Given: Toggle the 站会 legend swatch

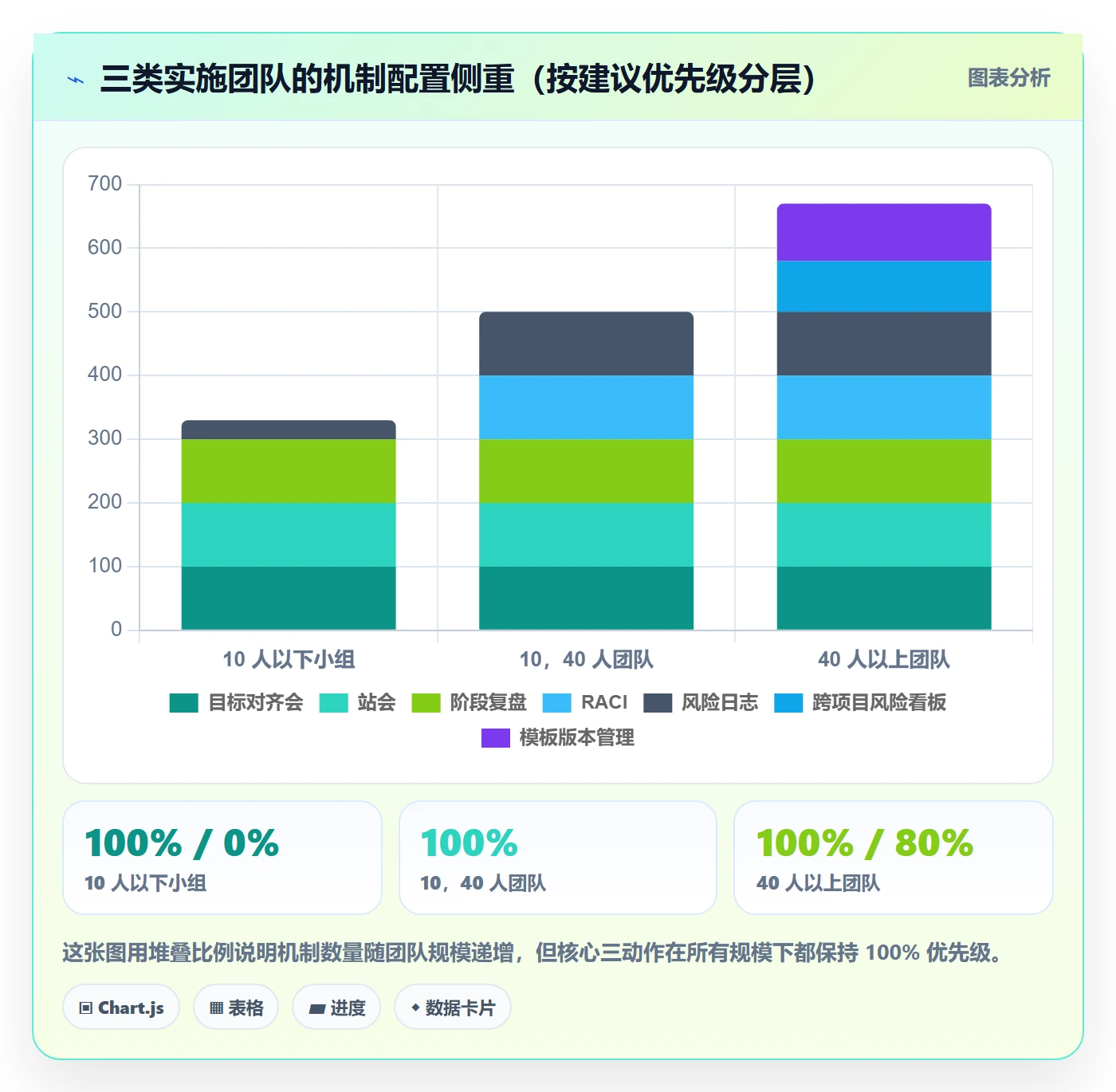Looking at the screenshot, I should (333, 703).
